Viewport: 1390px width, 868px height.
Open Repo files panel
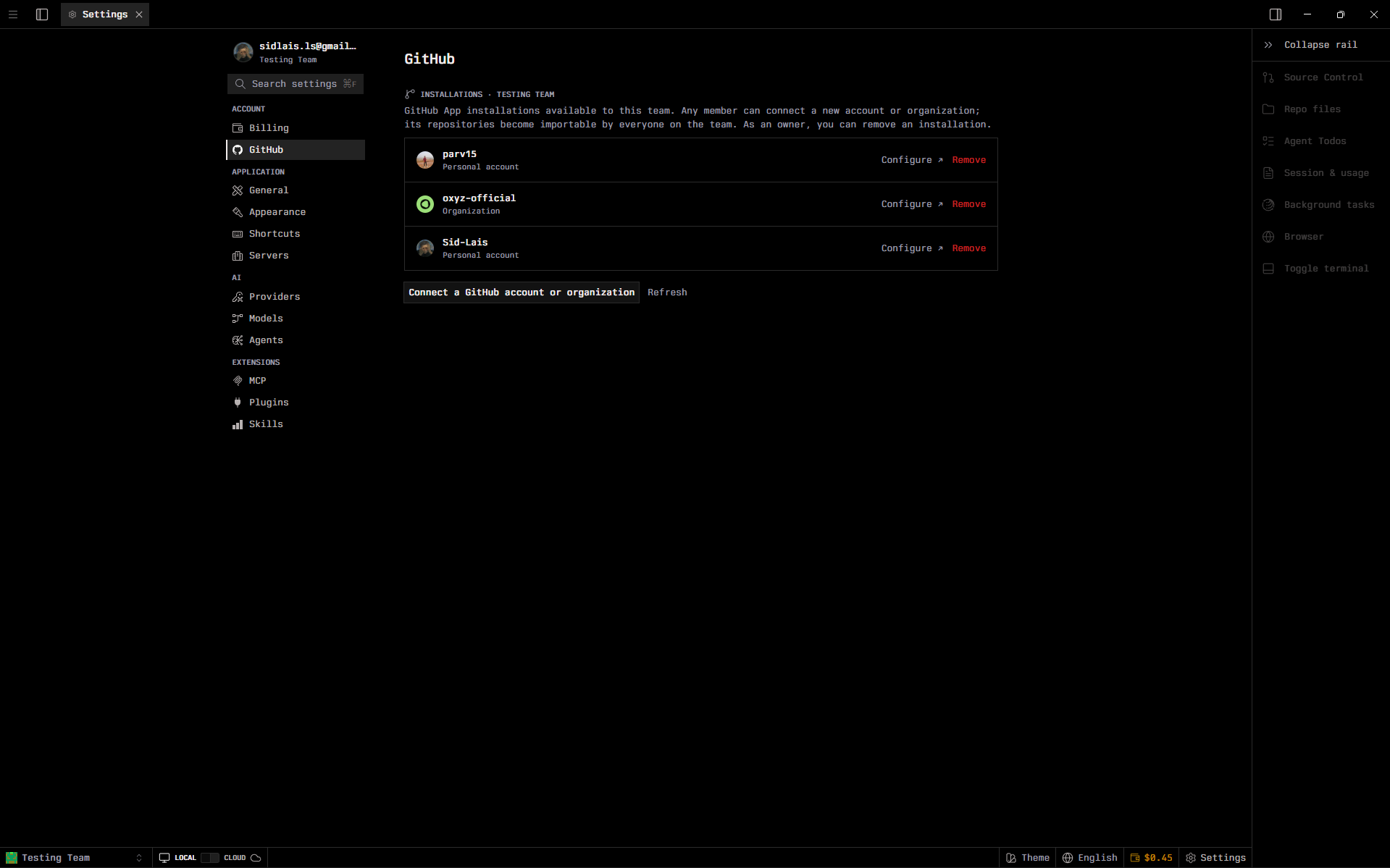pyautogui.click(x=1320, y=109)
